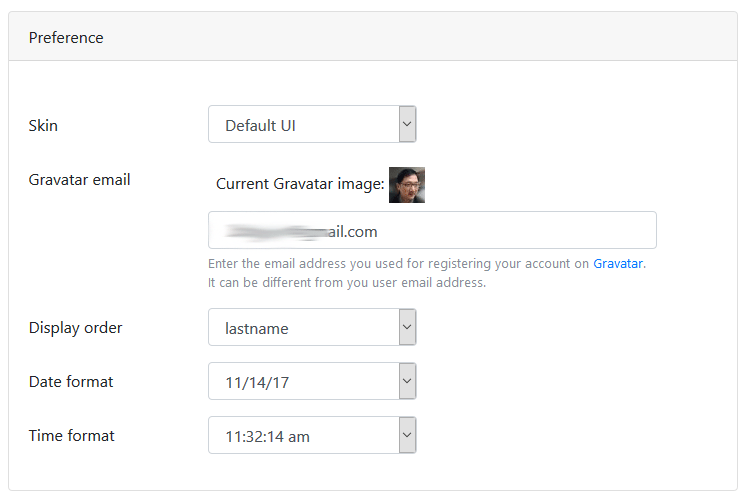Viewport: 747px width, 503px height.
Task: Click the 'Current Gravatar image:' caption
Action: click(300, 184)
